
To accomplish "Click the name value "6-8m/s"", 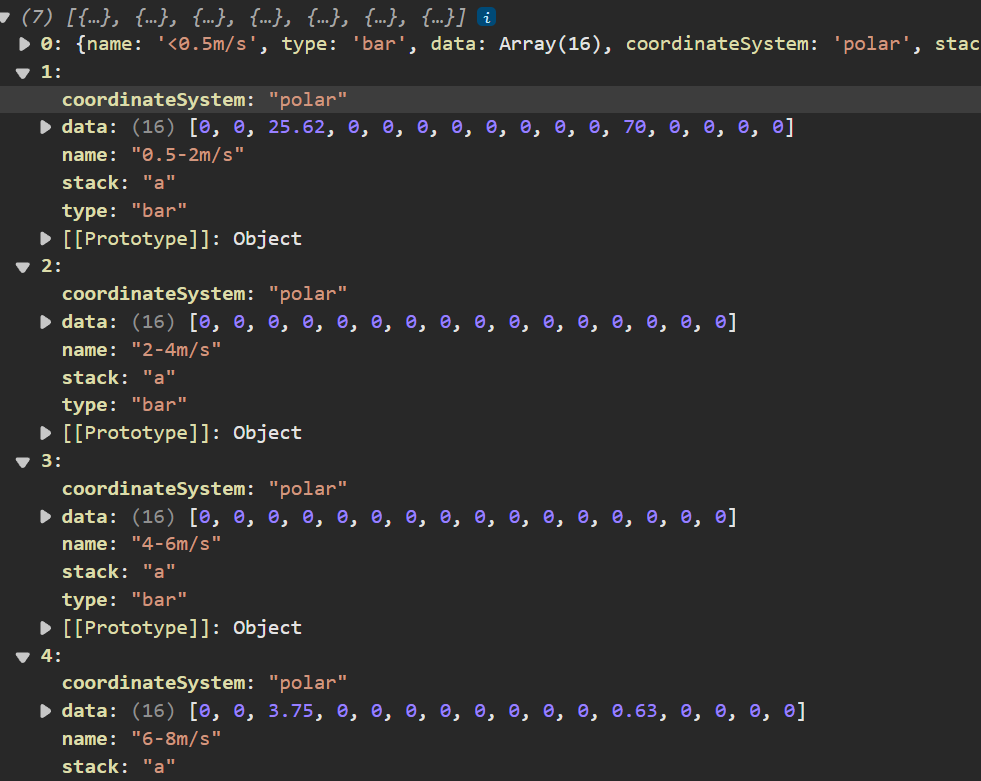I will (x=176, y=739).
